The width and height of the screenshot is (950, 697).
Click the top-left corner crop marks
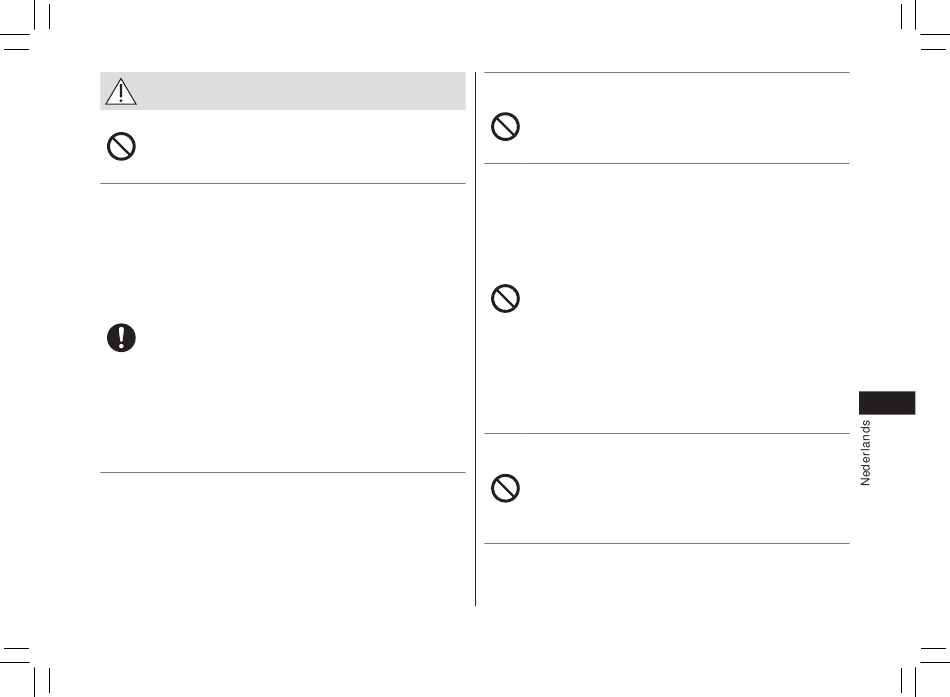25,25
